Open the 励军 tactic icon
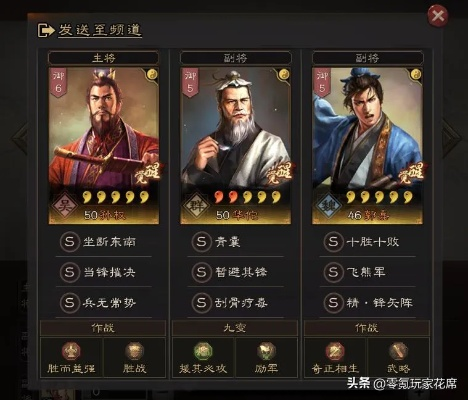Screen dimensions: 468x400 (x=266, y=351)
